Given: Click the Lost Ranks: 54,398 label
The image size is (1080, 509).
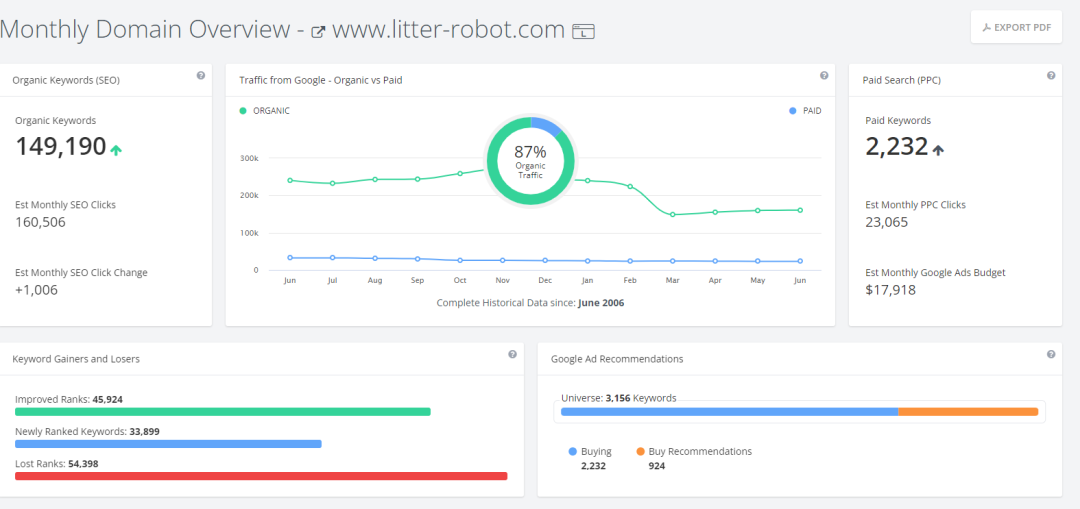Looking at the screenshot, I should (56, 464).
